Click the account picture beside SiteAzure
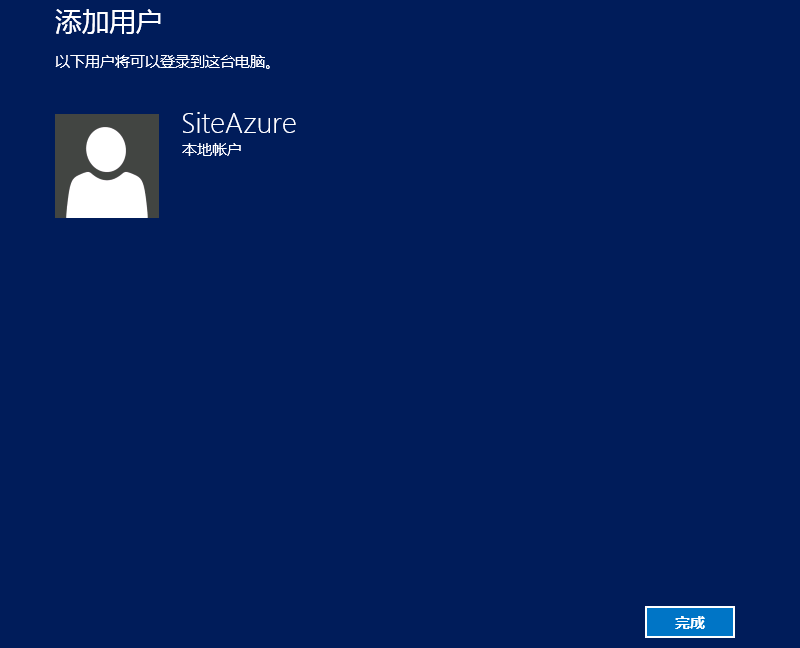Image resolution: width=800 pixels, height=648 pixels. pyautogui.click(x=107, y=166)
